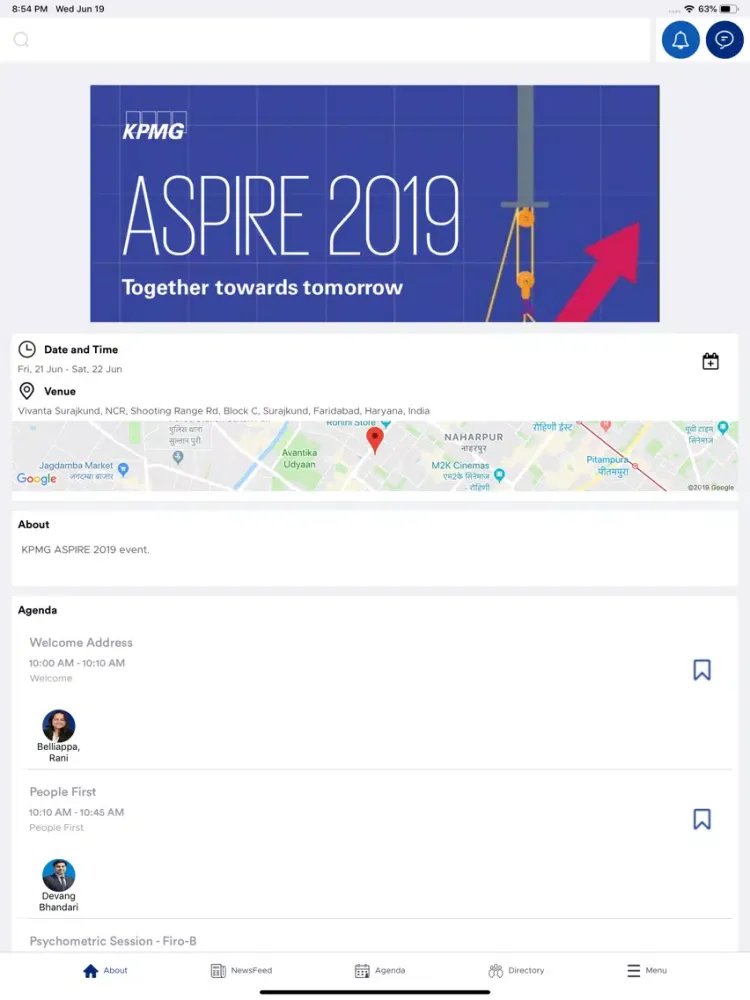Viewport: 750px width, 1000px height.
Task: Tap the venue location pin icon
Action: point(27,391)
